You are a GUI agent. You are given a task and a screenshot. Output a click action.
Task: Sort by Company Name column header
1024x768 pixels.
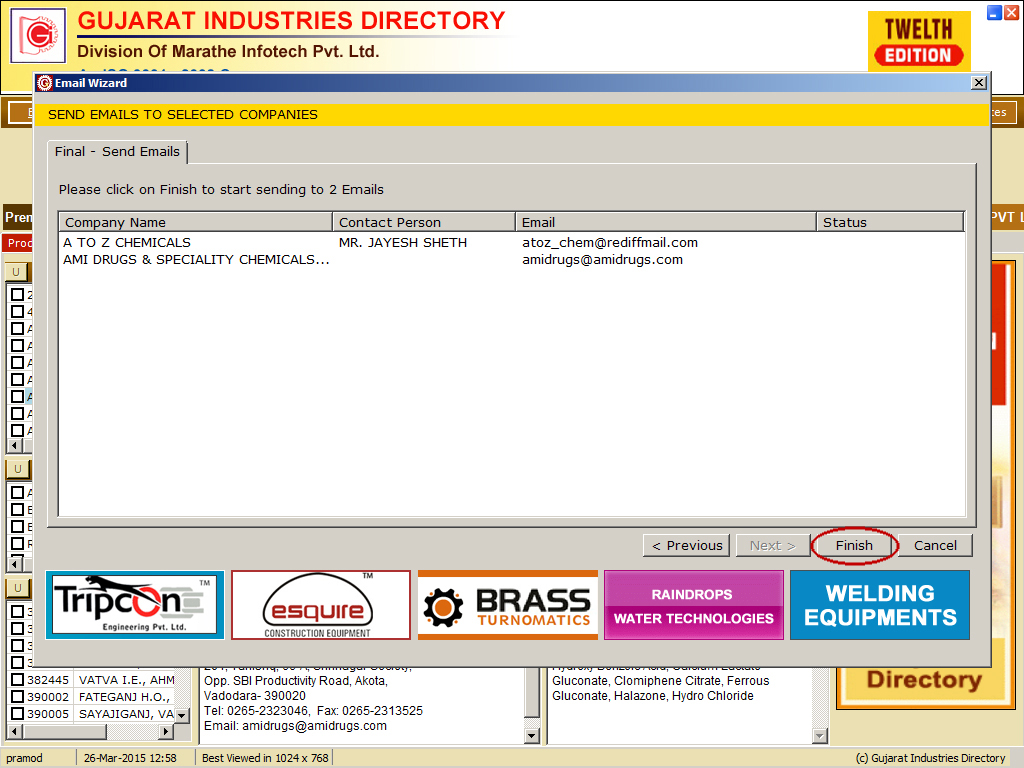(x=195, y=222)
